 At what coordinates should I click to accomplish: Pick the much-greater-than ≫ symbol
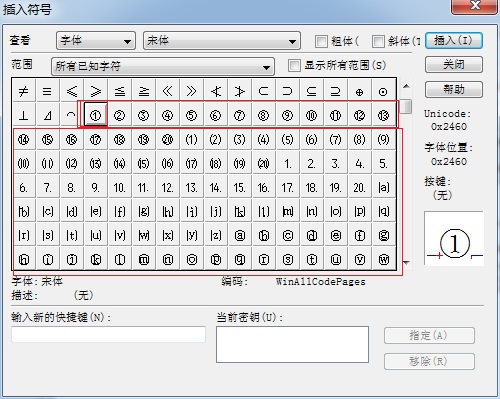pos(191,91)
